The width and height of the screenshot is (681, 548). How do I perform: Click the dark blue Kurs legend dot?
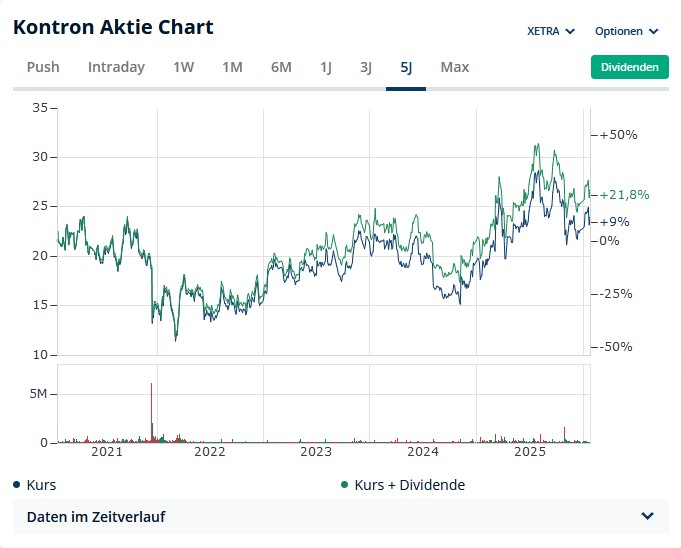tap(17, 485)
